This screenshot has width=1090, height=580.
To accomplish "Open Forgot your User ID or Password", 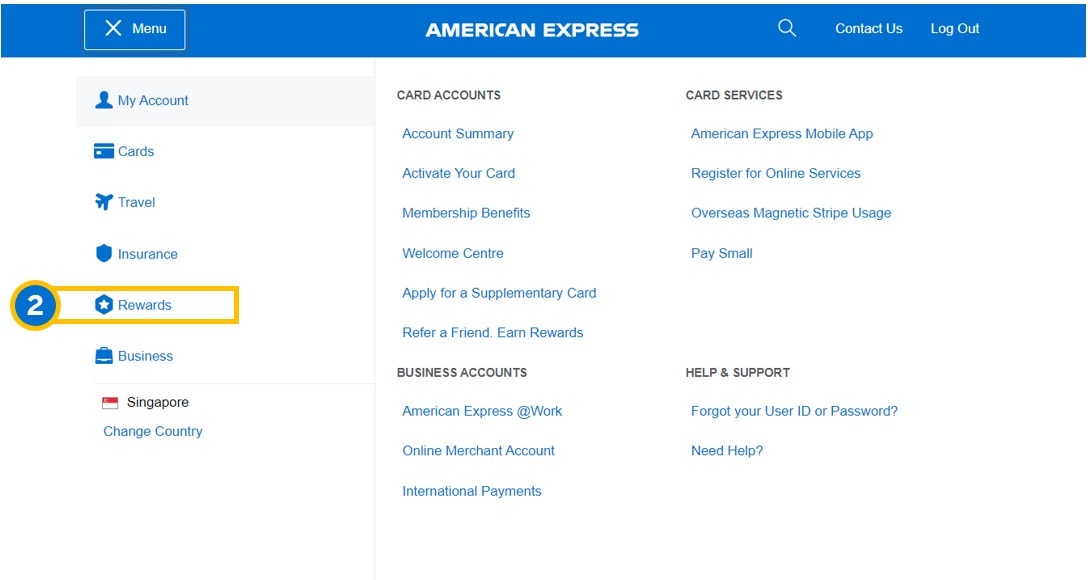I will coord(794,411).
